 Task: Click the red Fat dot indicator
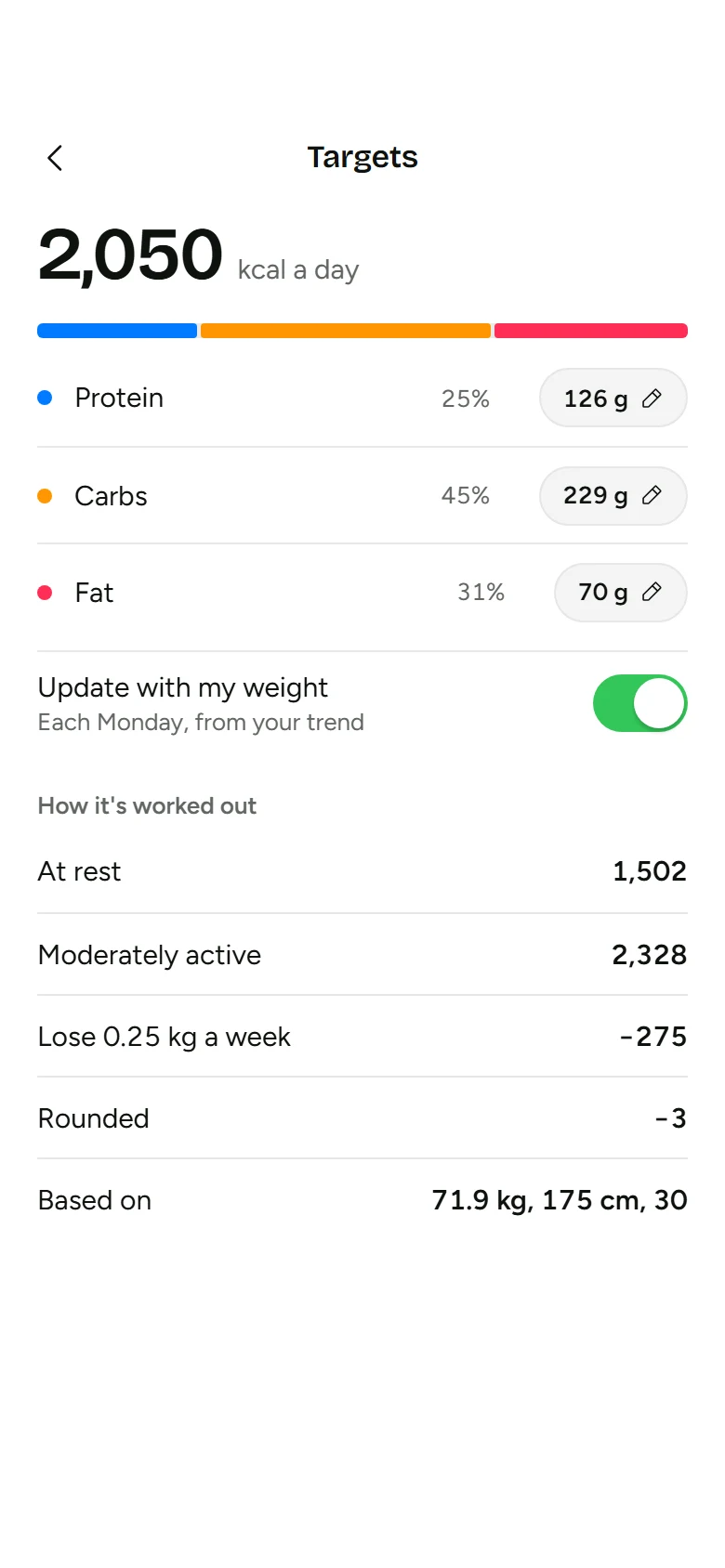pyautogui.click(x=45, y=593)
